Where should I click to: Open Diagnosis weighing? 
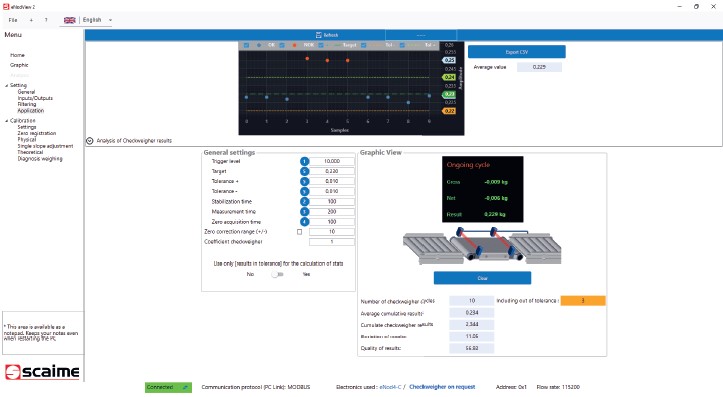(x=40, y=159)
